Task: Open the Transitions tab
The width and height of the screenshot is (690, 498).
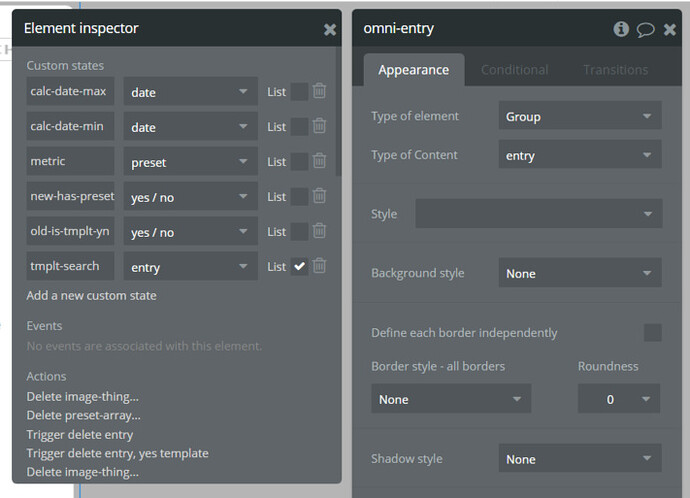Action: pos(615,70)
